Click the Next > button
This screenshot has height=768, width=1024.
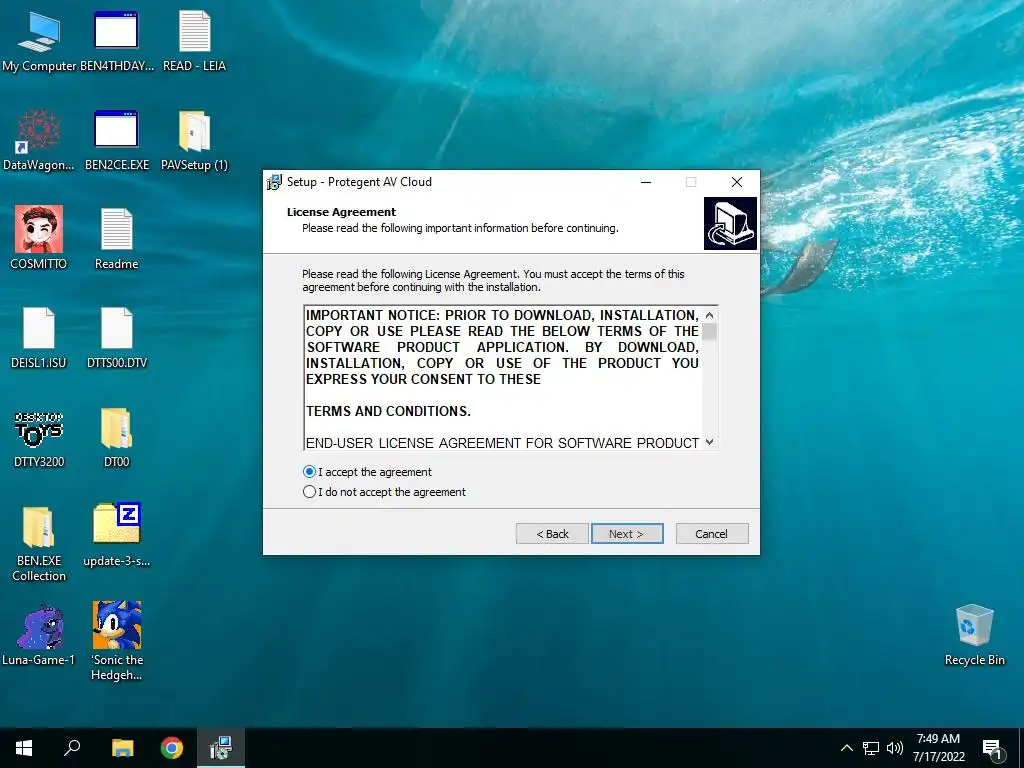click(x=627, y=534)
